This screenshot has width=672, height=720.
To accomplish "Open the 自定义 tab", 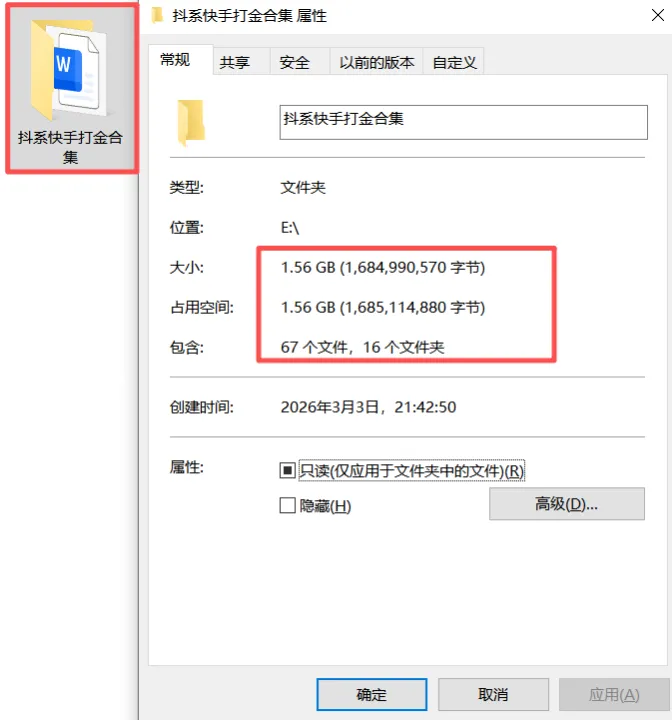I will (x=454, y=62).
